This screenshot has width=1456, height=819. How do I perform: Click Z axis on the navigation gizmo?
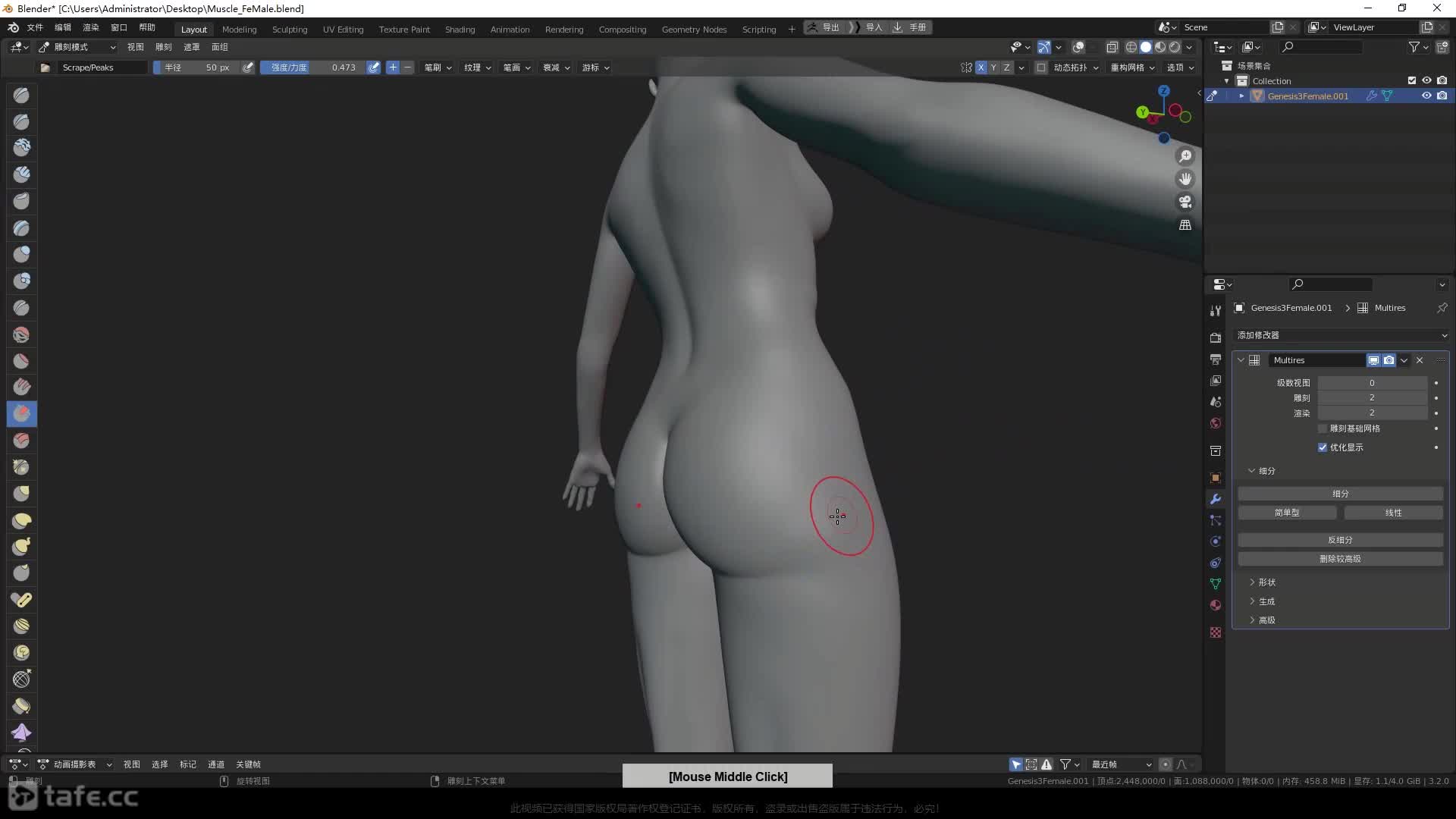[x=1163, y=91]
